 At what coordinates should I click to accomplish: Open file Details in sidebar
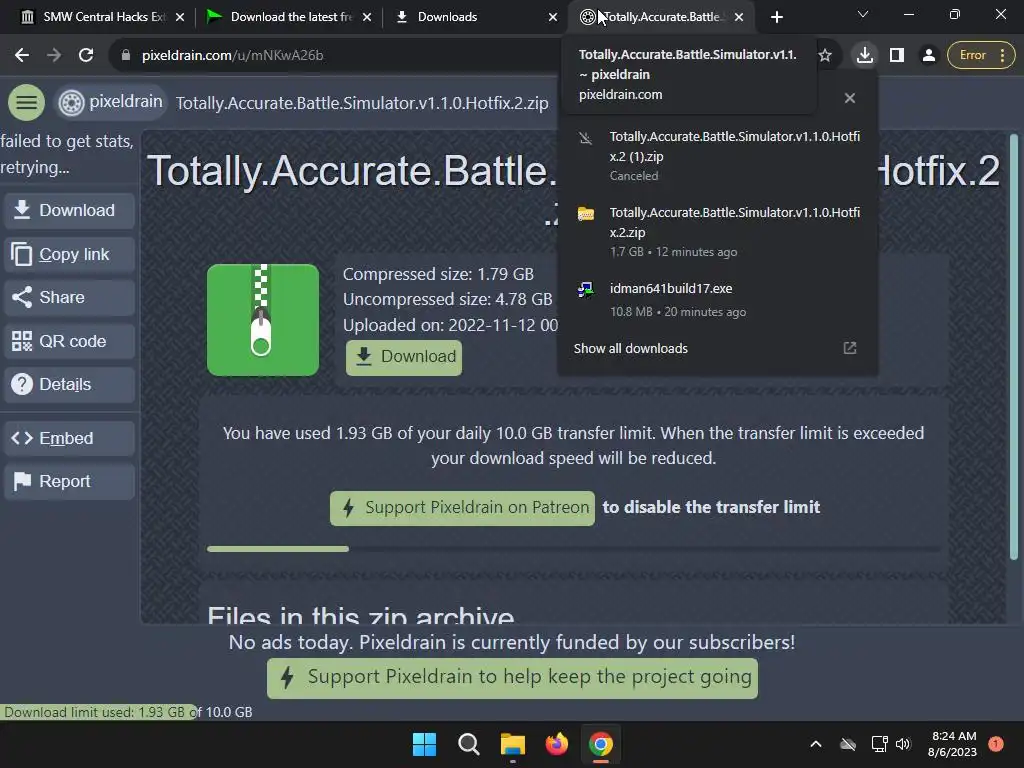coord(69,384)
